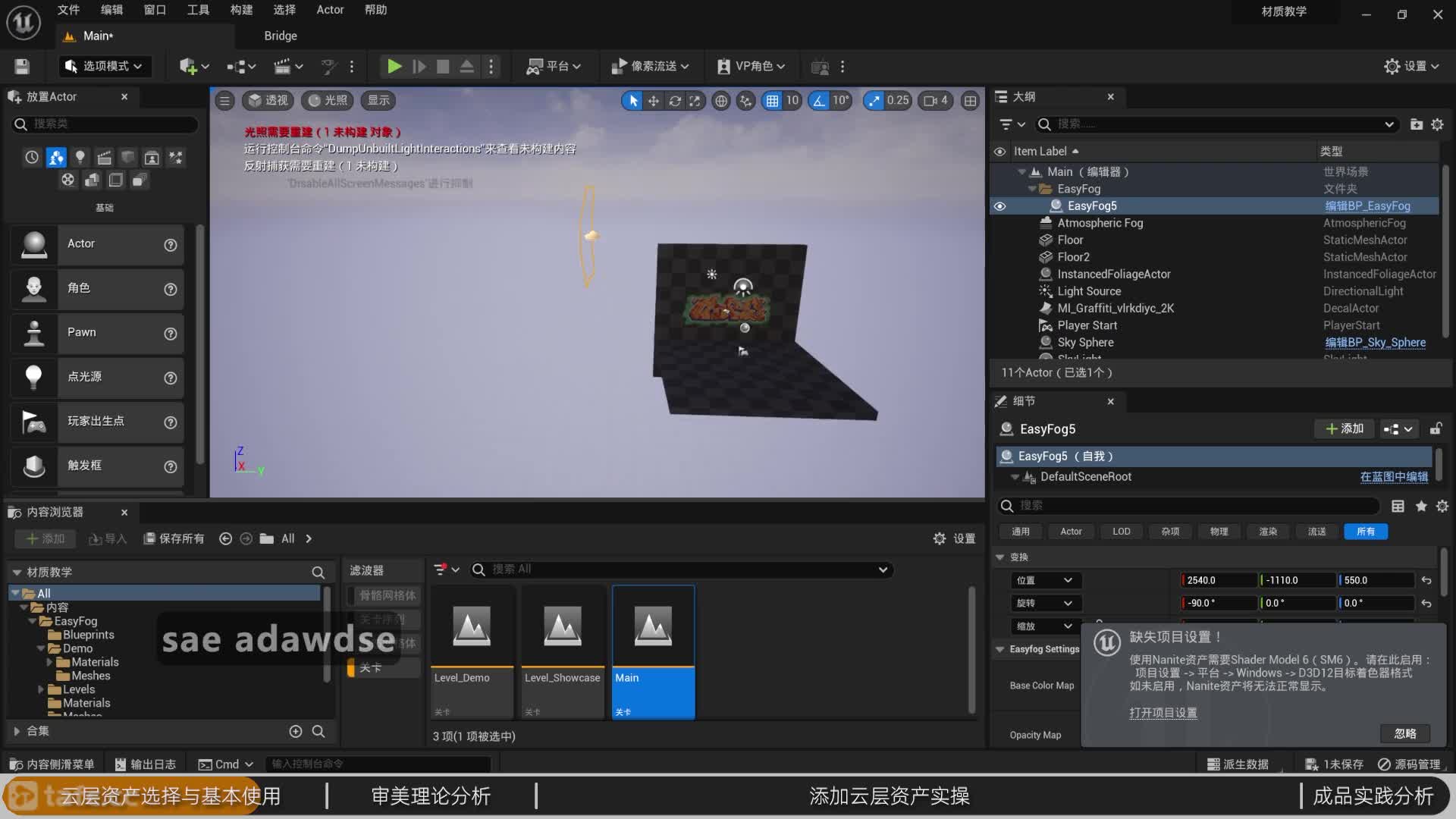
Task: Open the Tools menu
Action: pos(198,10)
